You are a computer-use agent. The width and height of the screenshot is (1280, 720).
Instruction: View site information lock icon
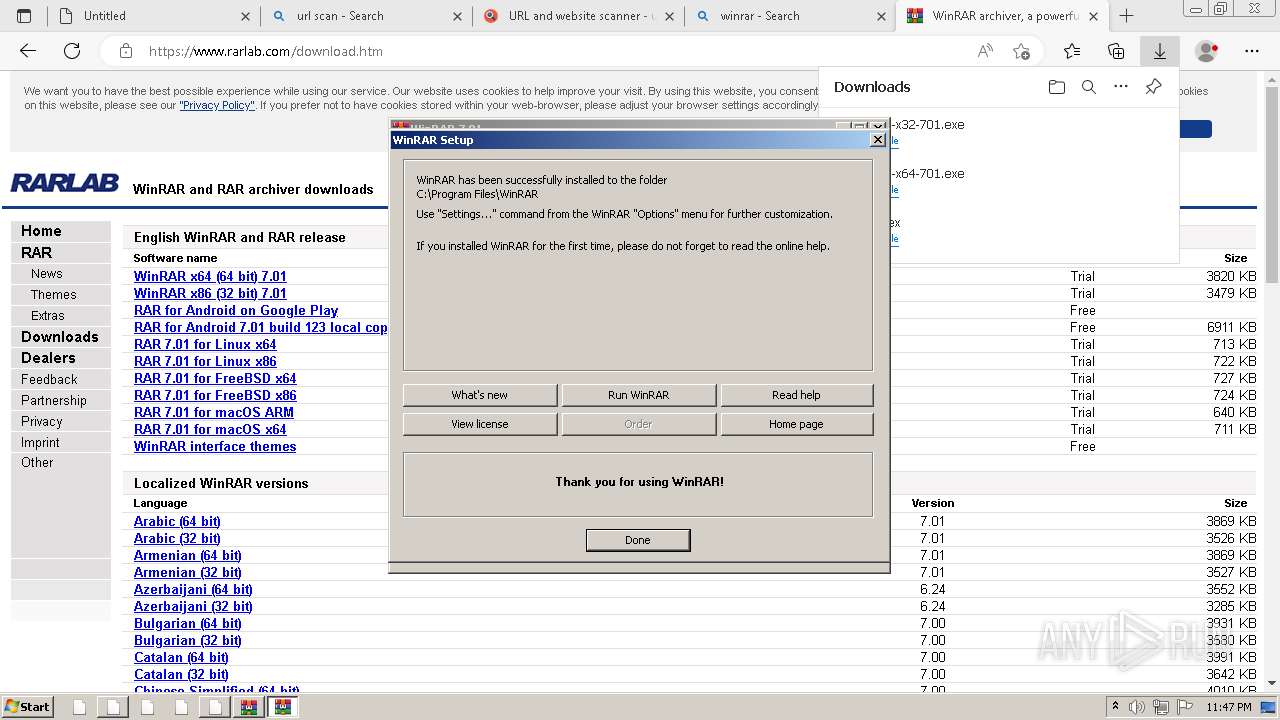(125, 51)
